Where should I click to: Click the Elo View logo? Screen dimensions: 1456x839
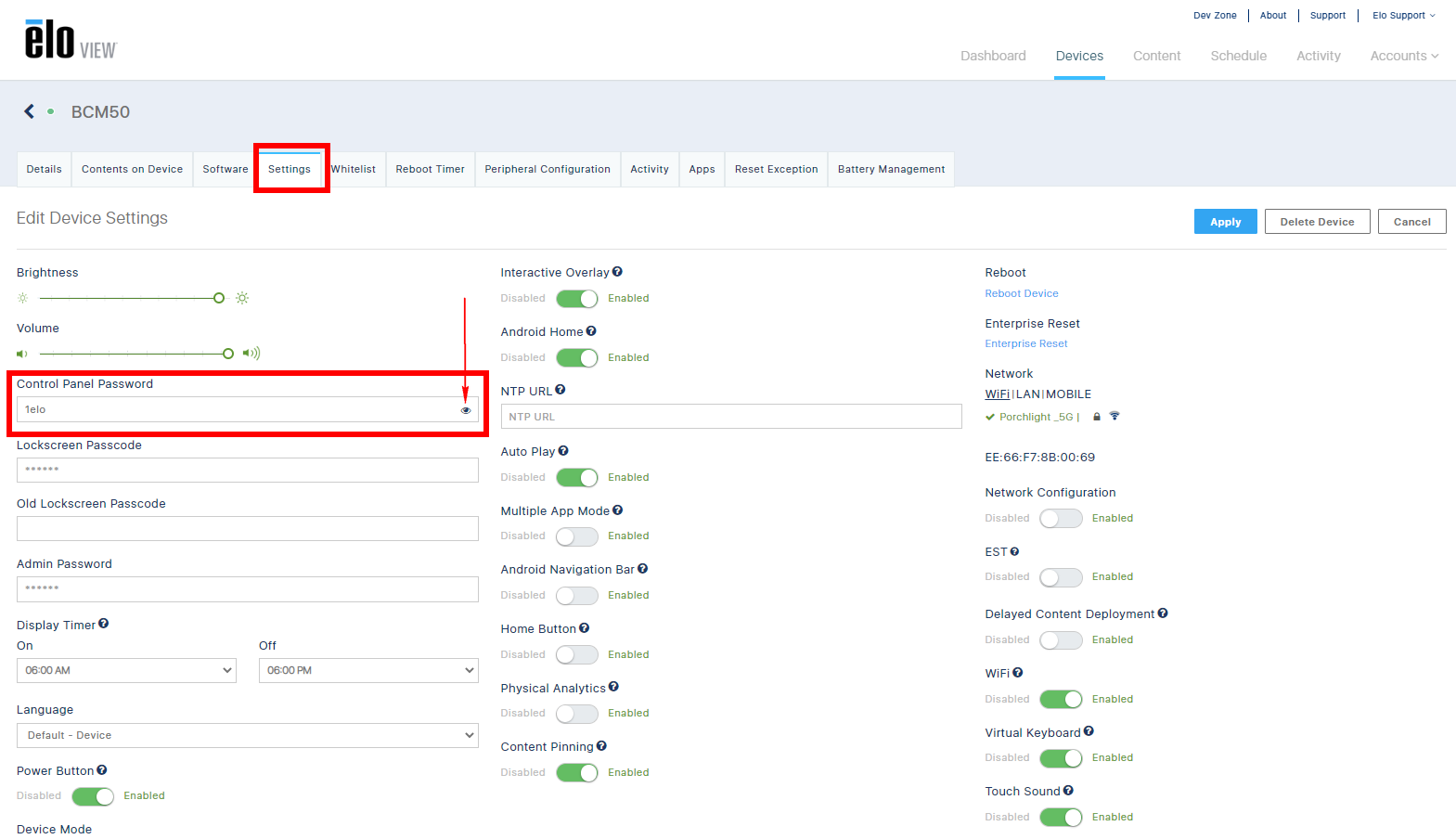71,40
